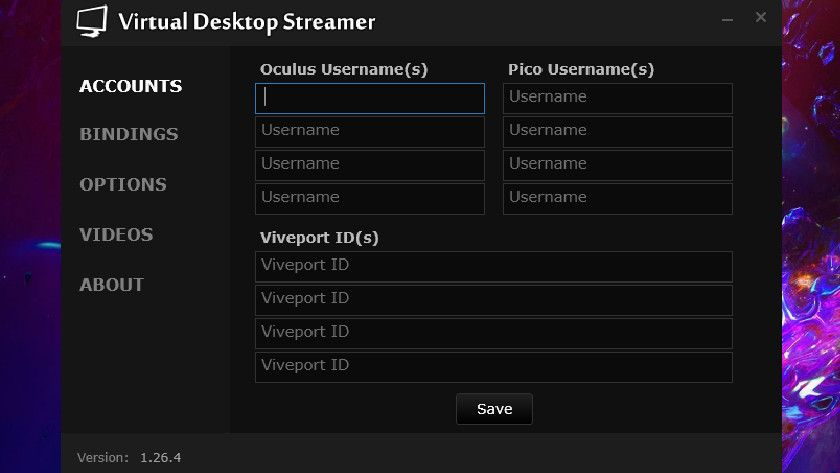Focus the third Pico Username field

617,165
